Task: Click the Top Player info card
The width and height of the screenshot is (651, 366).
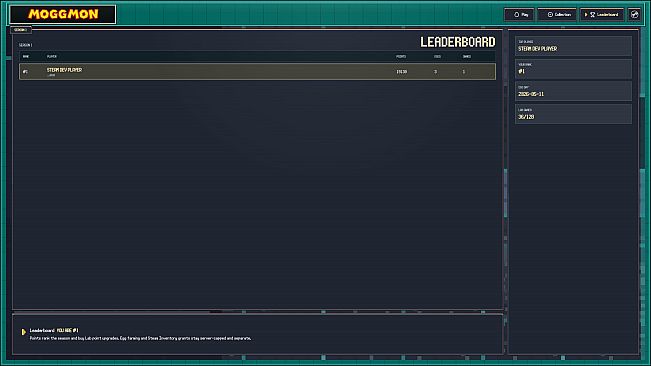Action: pyautogui.click(x=573, y=46)
